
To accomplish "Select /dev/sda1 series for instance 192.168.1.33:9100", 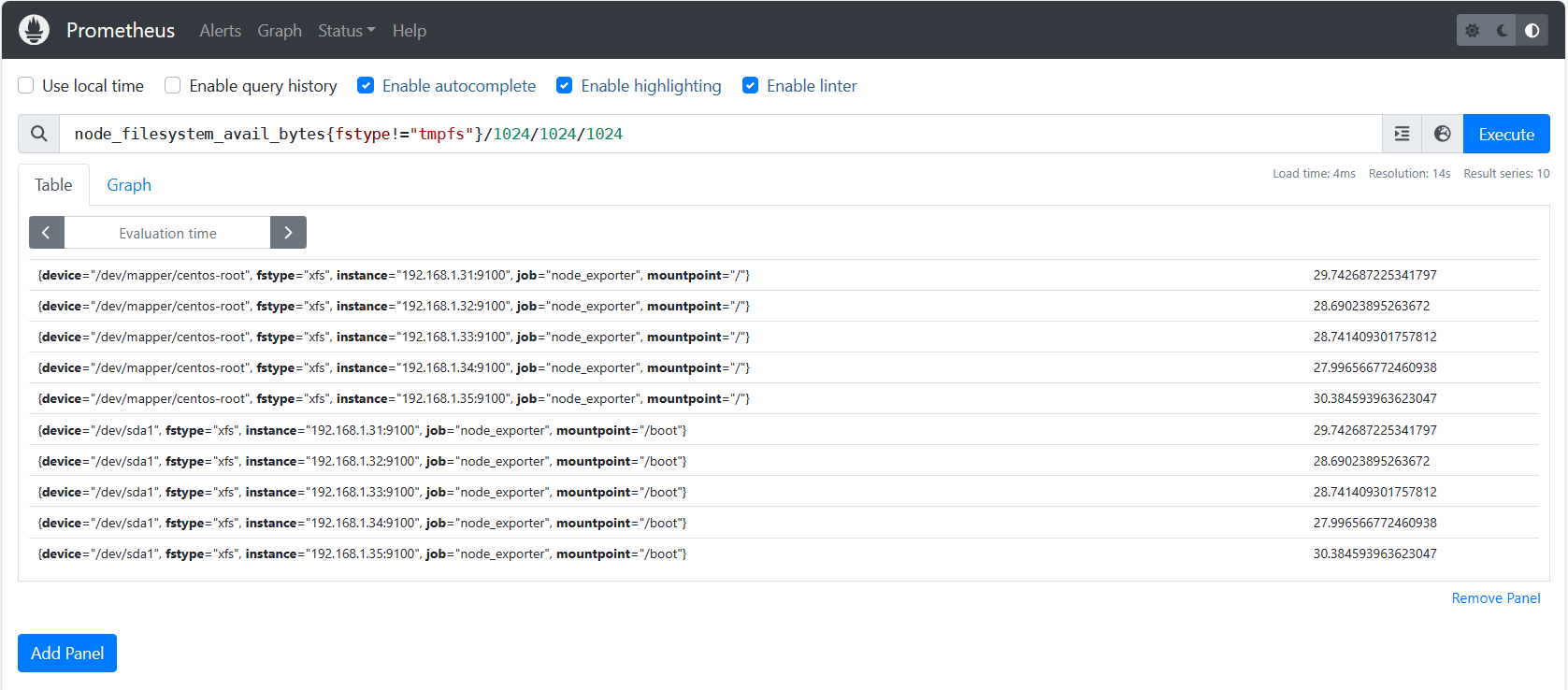I will click(363, 492).
